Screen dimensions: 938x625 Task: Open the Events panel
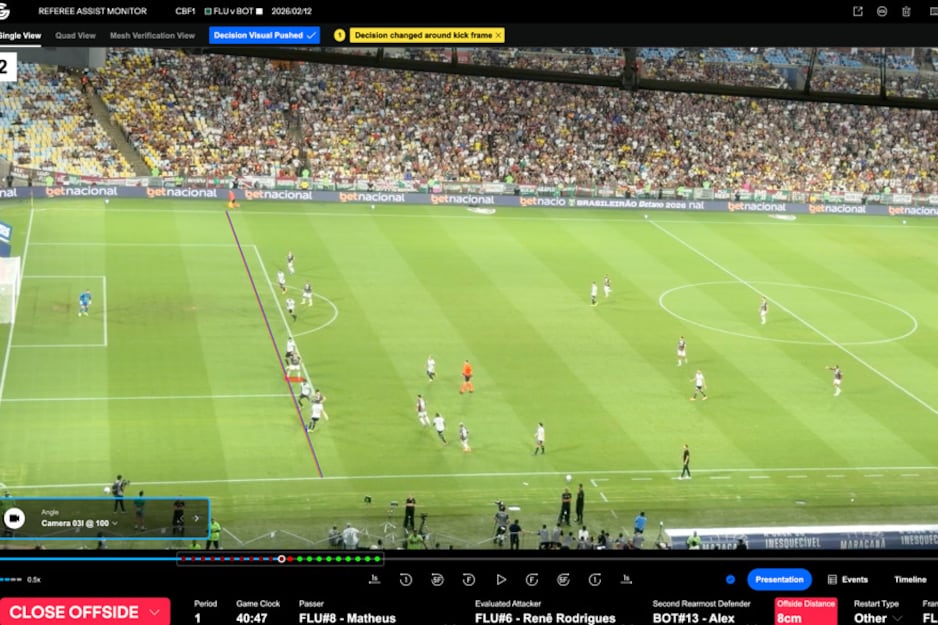coord(847,579)
